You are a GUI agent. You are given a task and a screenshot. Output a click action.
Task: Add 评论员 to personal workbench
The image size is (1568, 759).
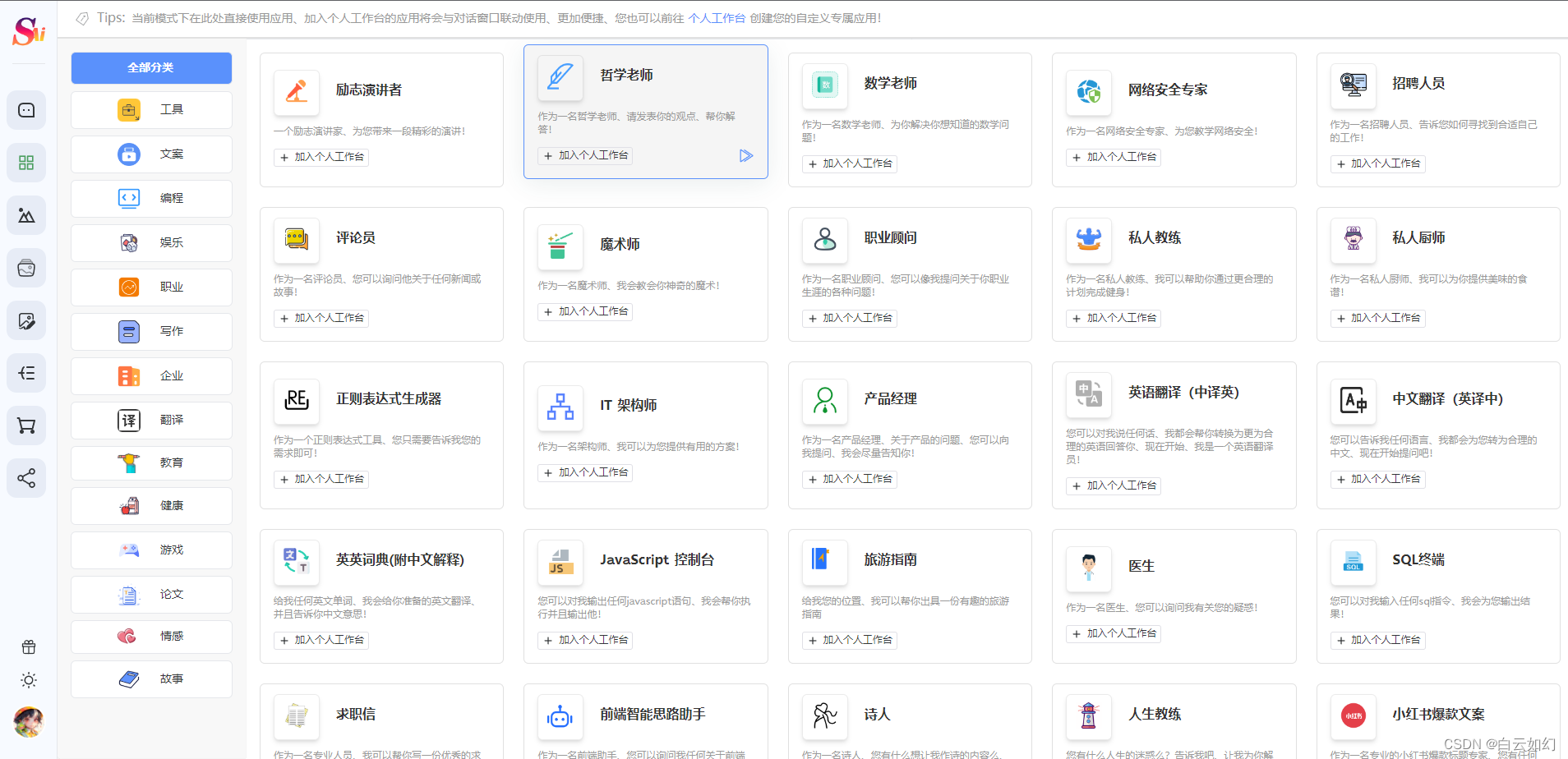[321, 318]
